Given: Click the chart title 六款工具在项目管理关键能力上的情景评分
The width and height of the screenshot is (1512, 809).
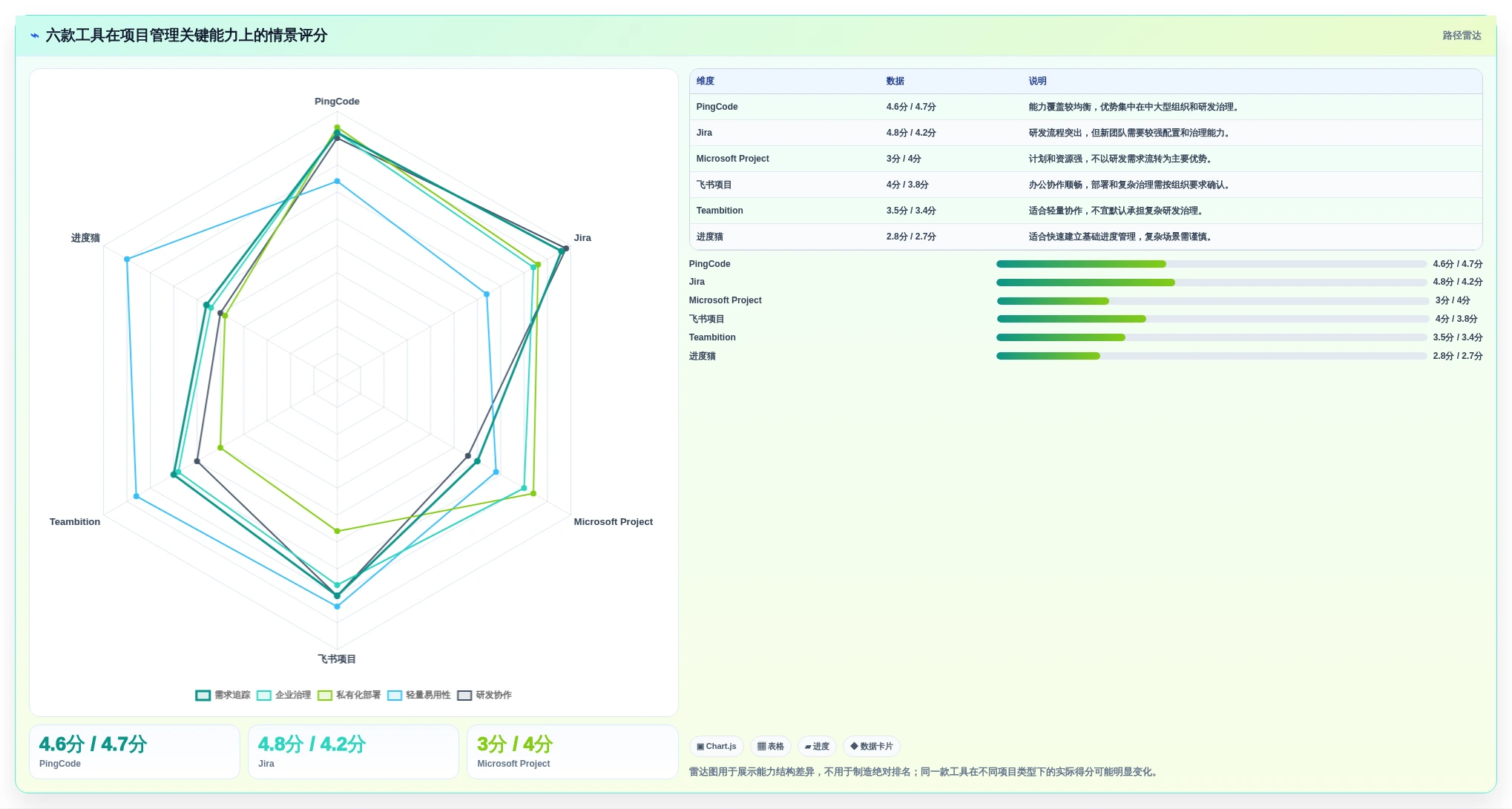Looking at the screenshot, I should tap(186, 36).
